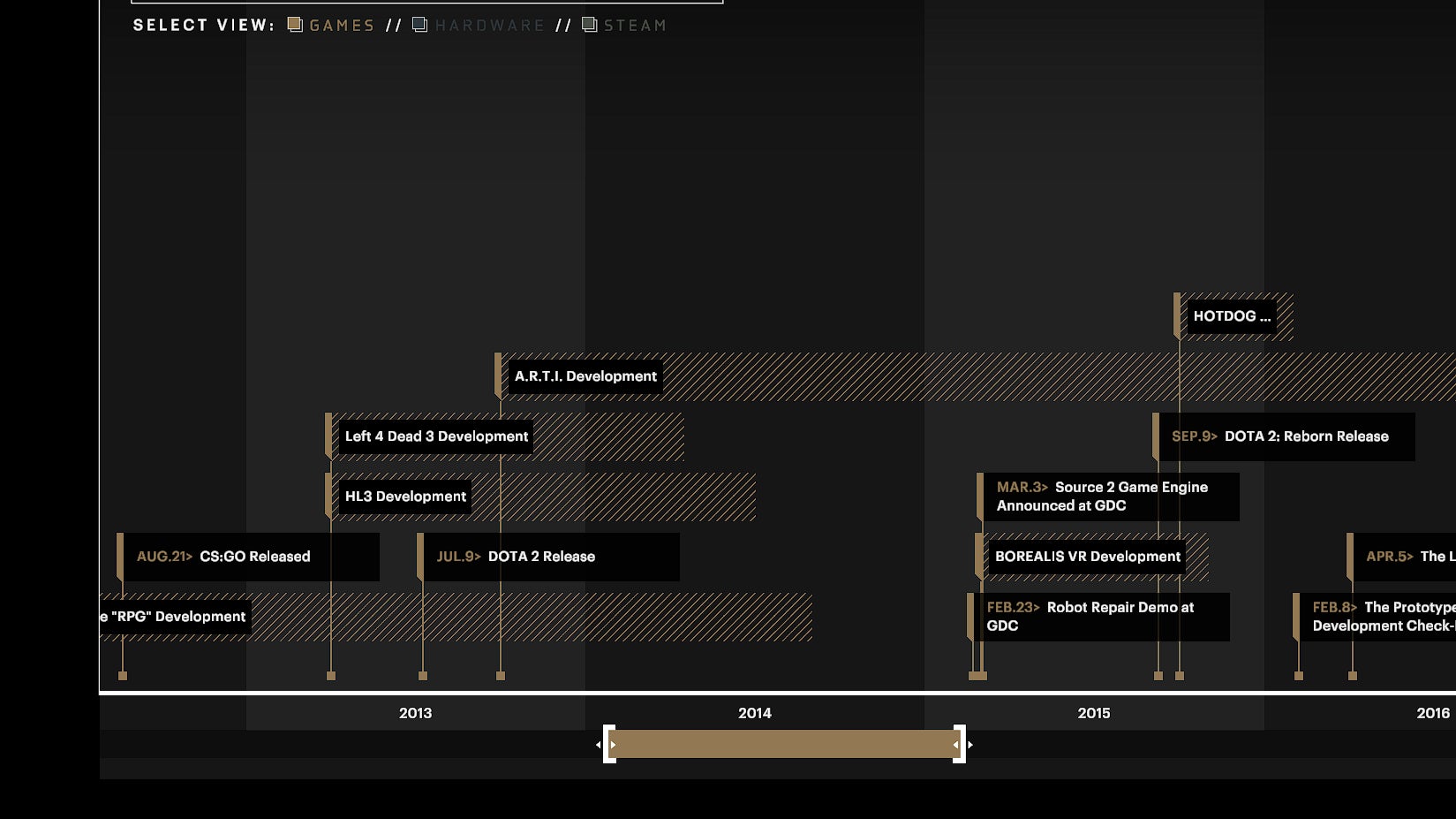
Task: Toggle the HARDWARE view filter icon
Action: 419,24
